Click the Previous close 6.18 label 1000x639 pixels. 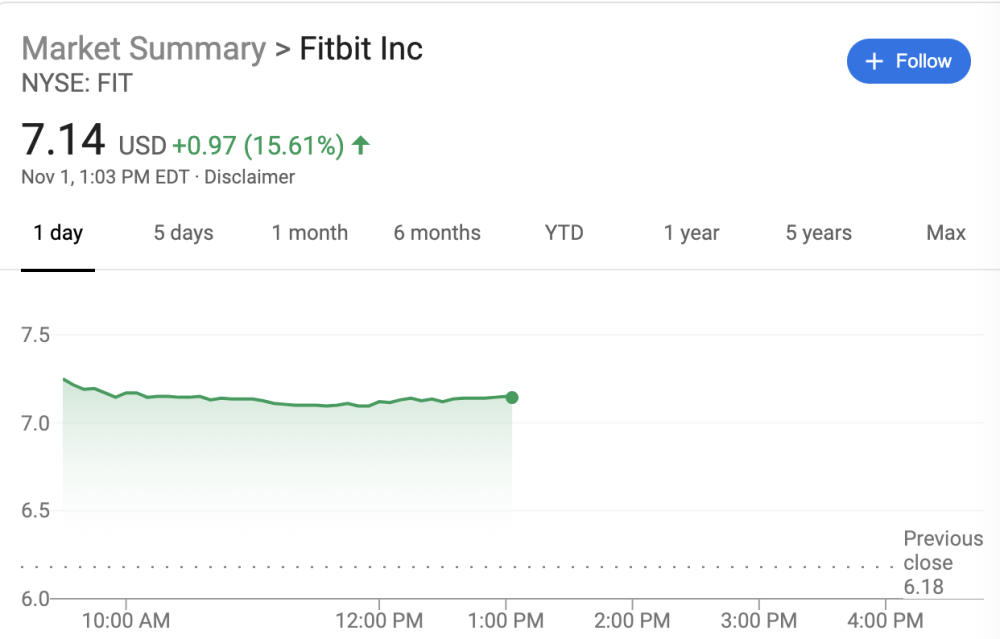[x=943, y=562]
